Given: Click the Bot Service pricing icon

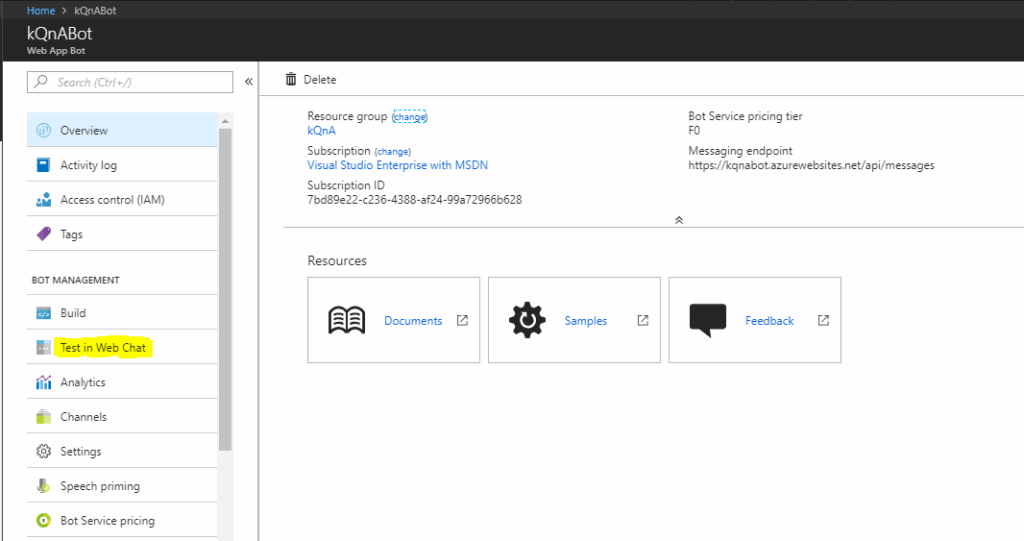Looking at the screenshot, I should [x=43, y=520].
